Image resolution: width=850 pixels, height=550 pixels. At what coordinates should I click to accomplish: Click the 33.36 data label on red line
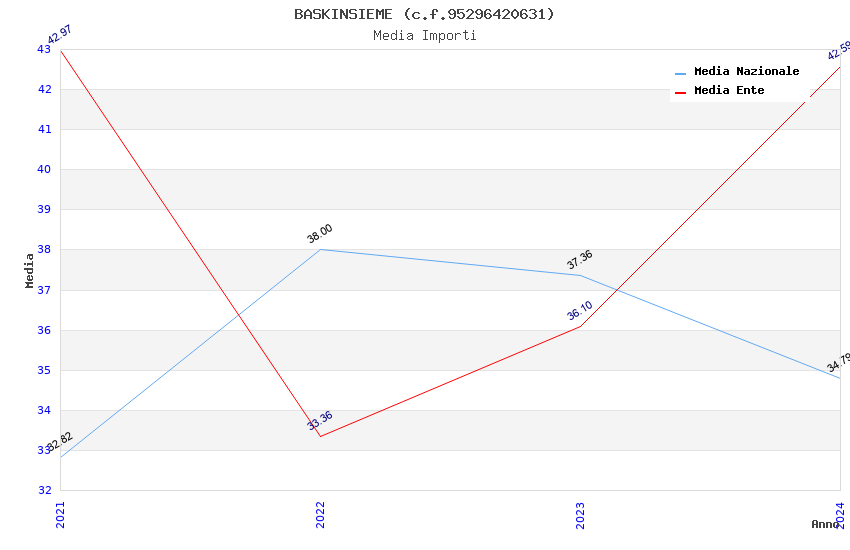click(x=320, y=421)
